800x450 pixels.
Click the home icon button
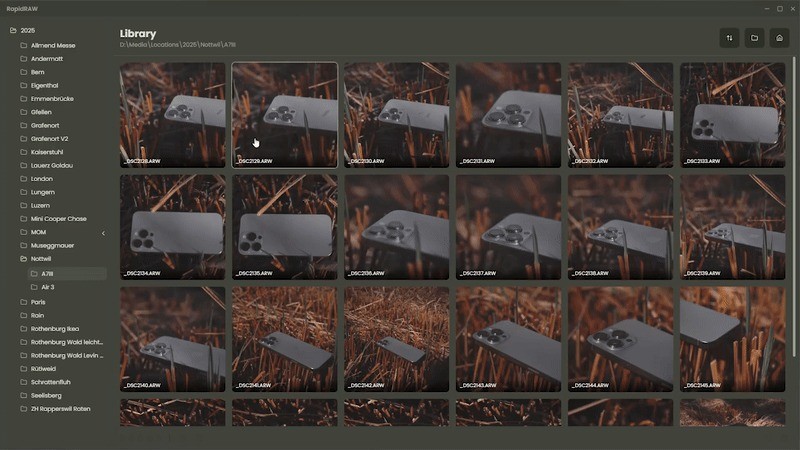[x=779, y=38]
